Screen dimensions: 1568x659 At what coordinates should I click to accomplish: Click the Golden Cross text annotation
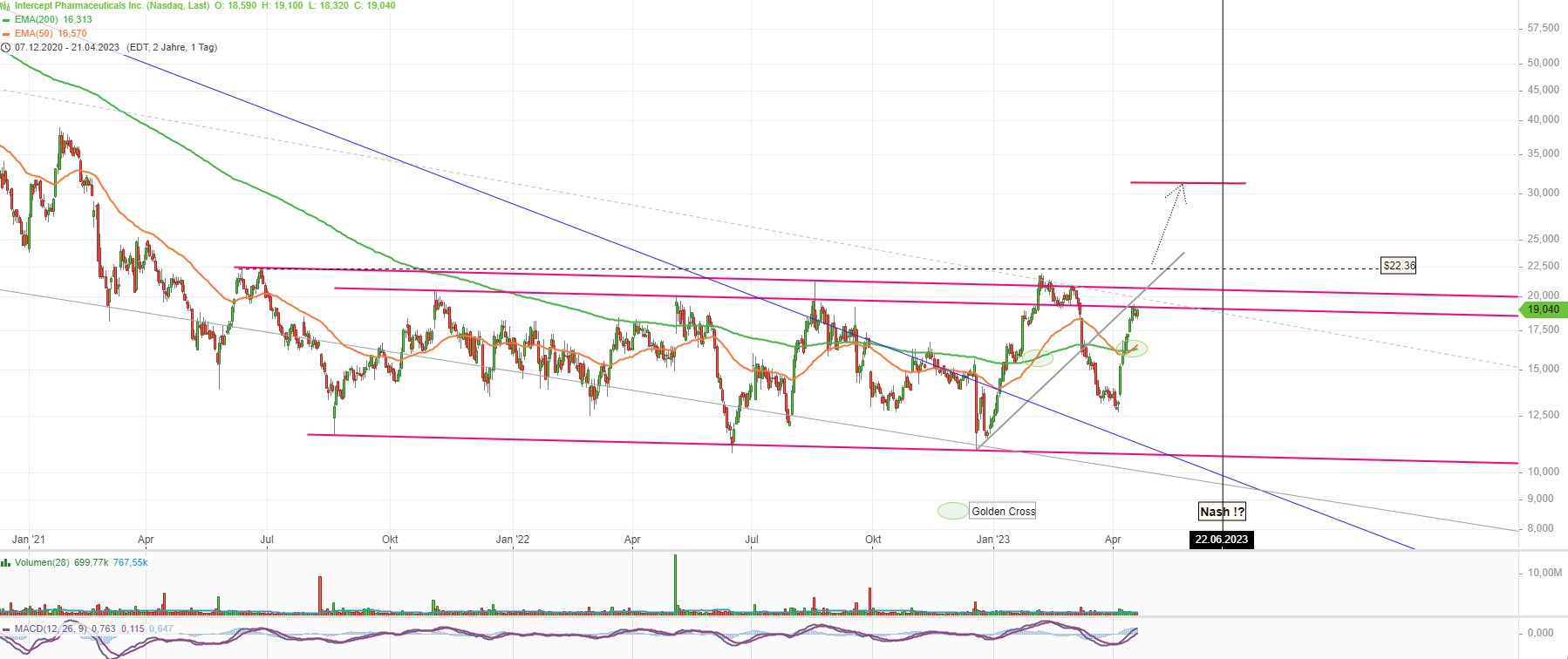click(1003, 512)
